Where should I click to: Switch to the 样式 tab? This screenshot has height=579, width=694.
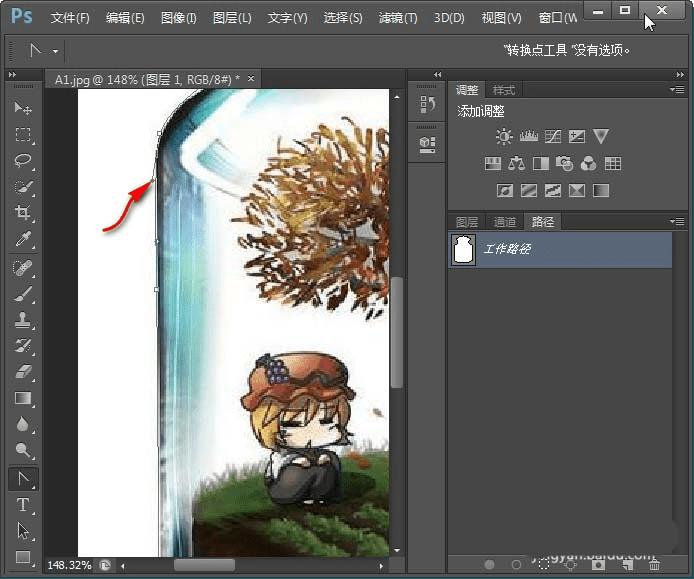pos(504,90)
